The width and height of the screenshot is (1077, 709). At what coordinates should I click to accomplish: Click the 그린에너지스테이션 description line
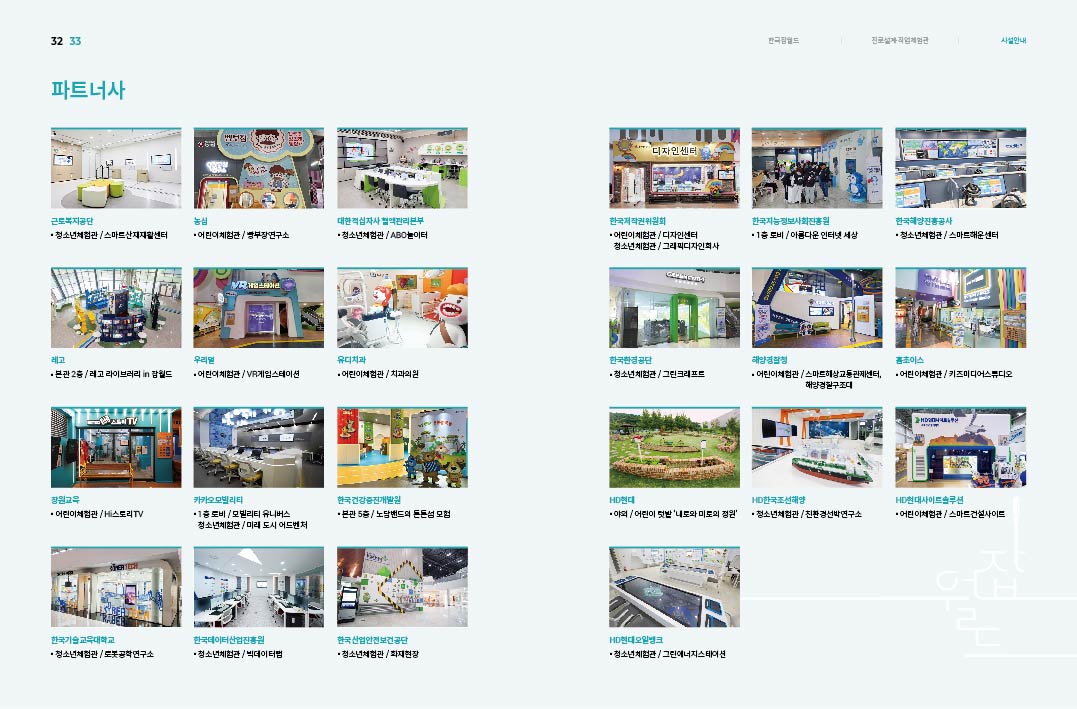[668, 654]
